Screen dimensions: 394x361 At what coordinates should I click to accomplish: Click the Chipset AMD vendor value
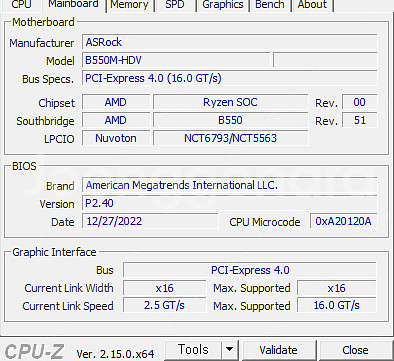[x=116, y=102]
